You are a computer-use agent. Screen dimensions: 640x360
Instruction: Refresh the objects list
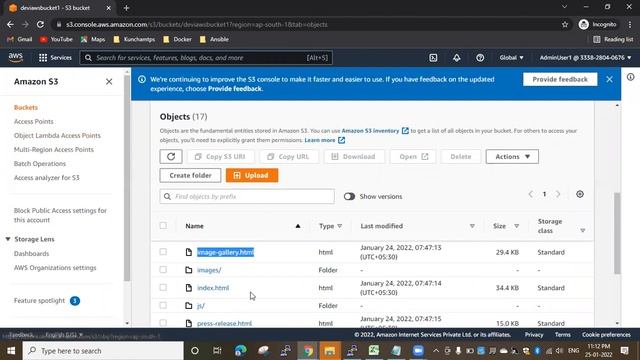pos(171,157)
